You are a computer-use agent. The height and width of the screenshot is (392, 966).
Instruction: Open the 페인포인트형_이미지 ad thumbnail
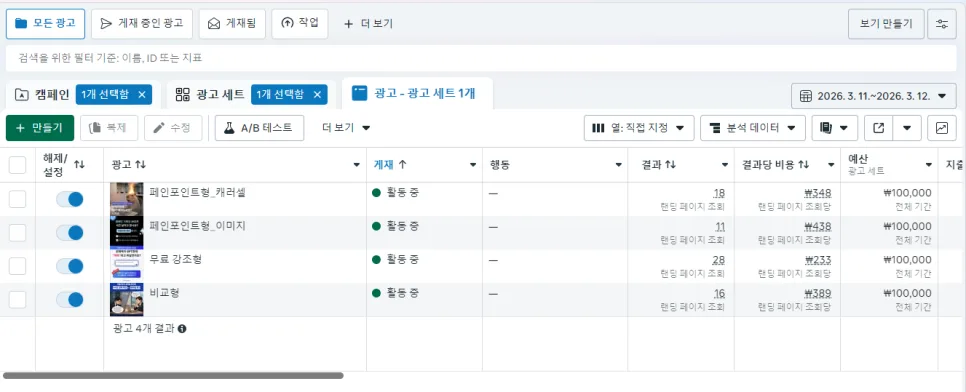[x=127, y=232]
